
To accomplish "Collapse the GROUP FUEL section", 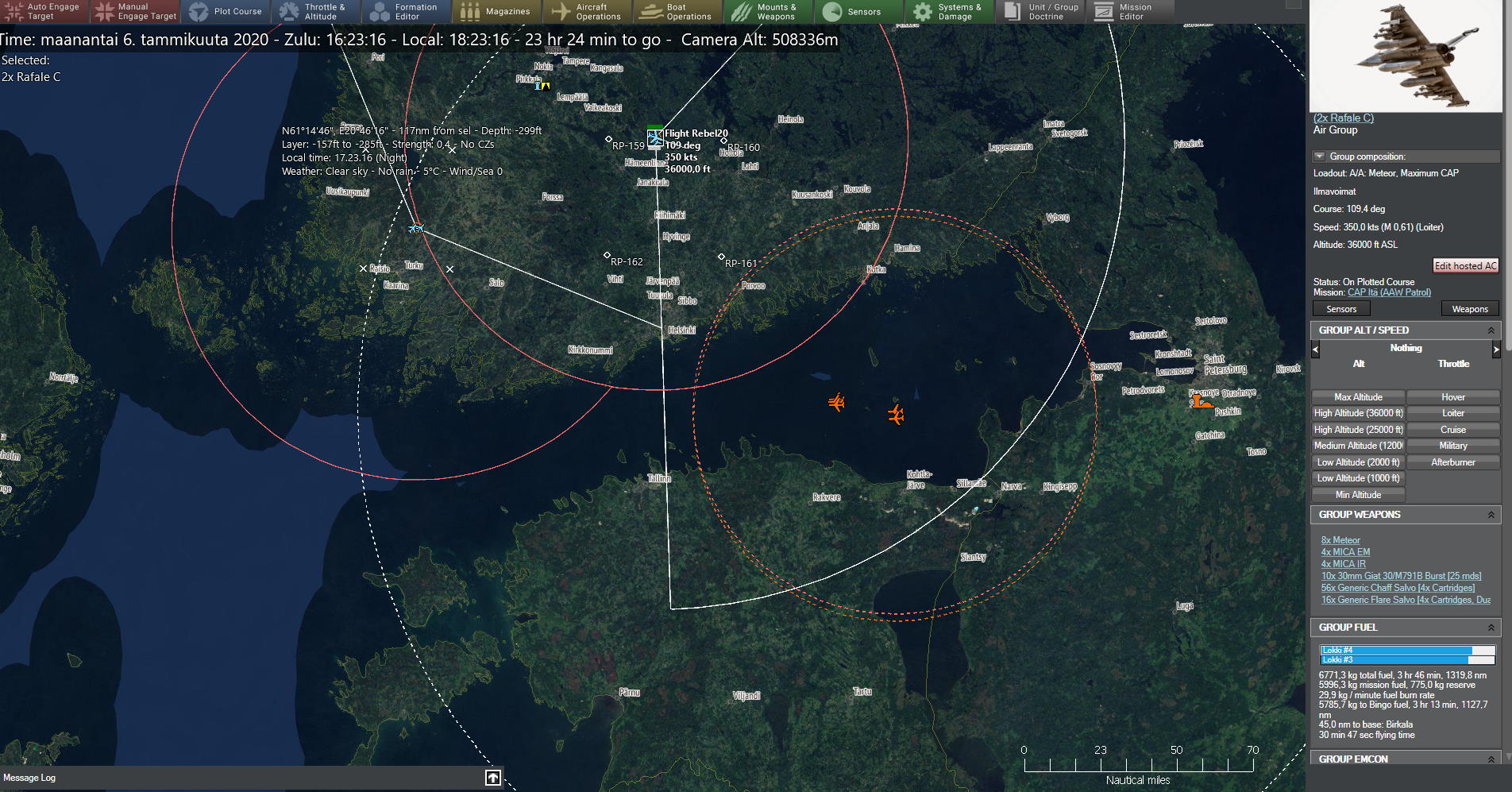I will (1491, 628).
